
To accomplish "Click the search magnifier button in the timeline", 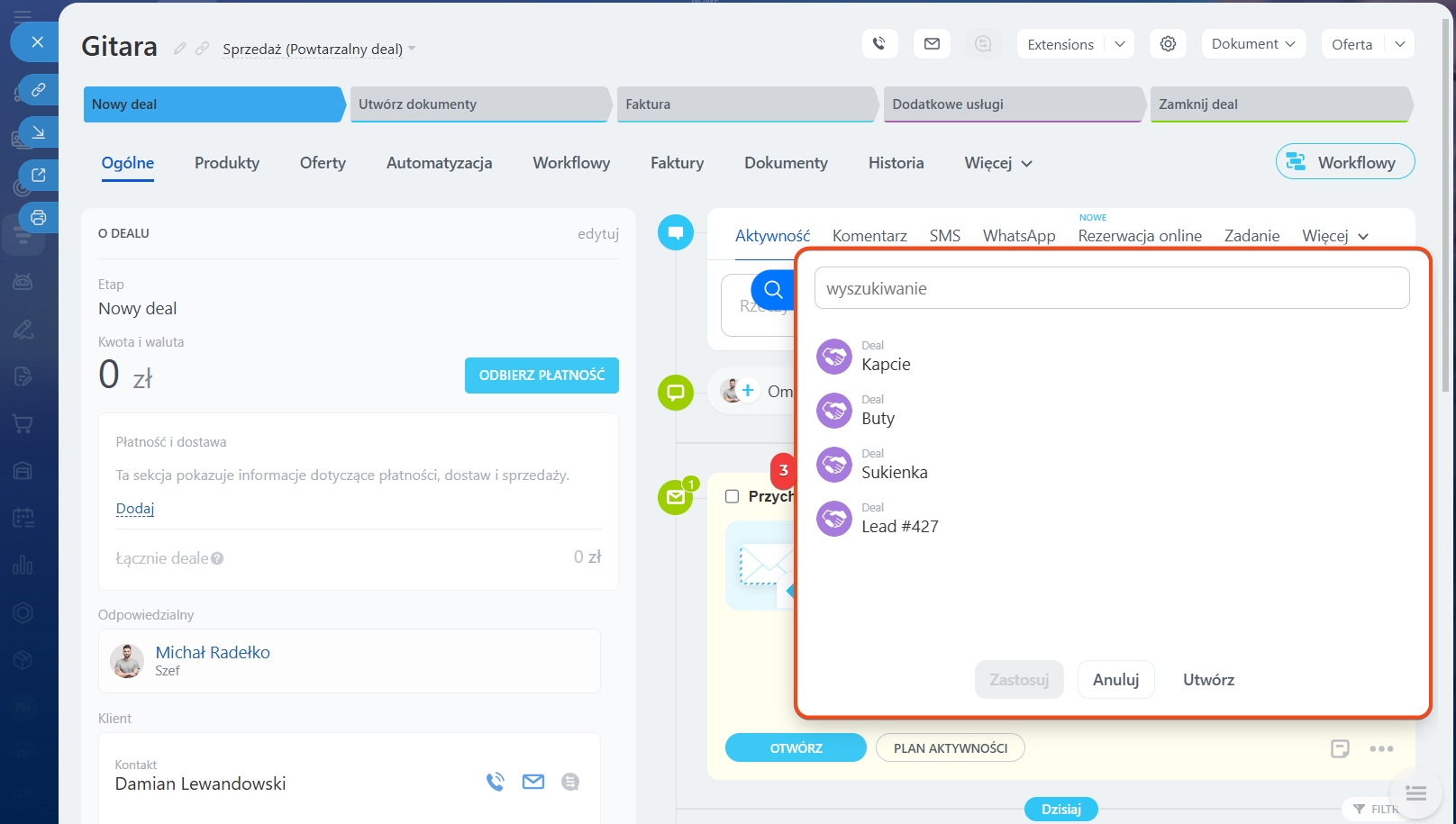I will tap(773, 289).
